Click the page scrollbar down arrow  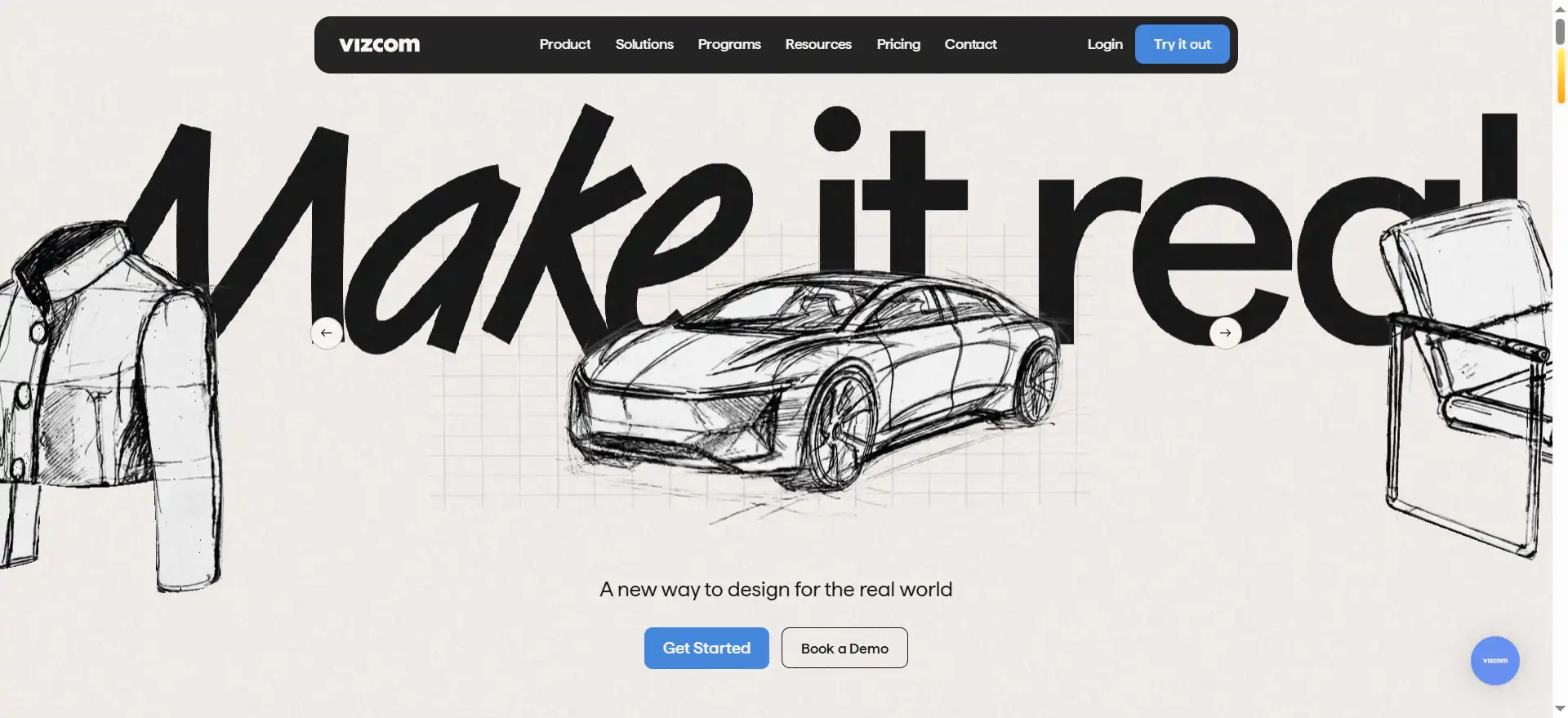(x=1560, y=709)
